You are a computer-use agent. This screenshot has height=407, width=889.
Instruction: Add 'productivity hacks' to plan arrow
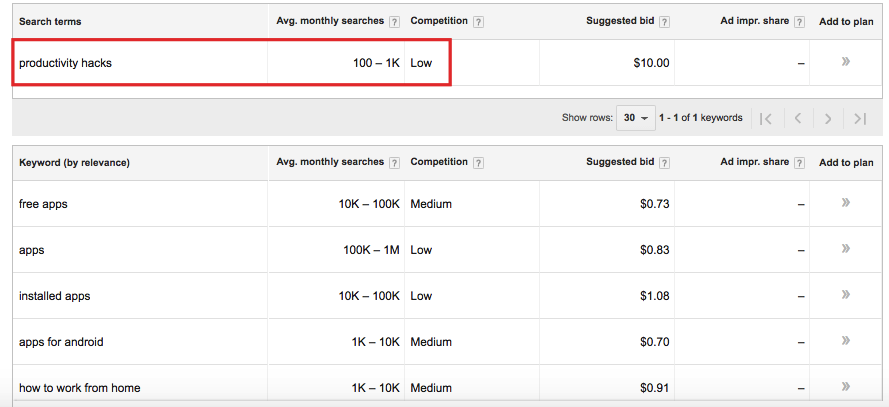tap(846, 61)
